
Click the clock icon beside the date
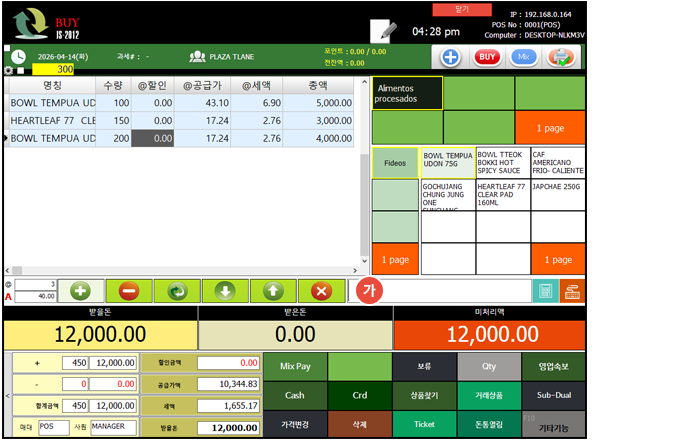click(18, 57)
